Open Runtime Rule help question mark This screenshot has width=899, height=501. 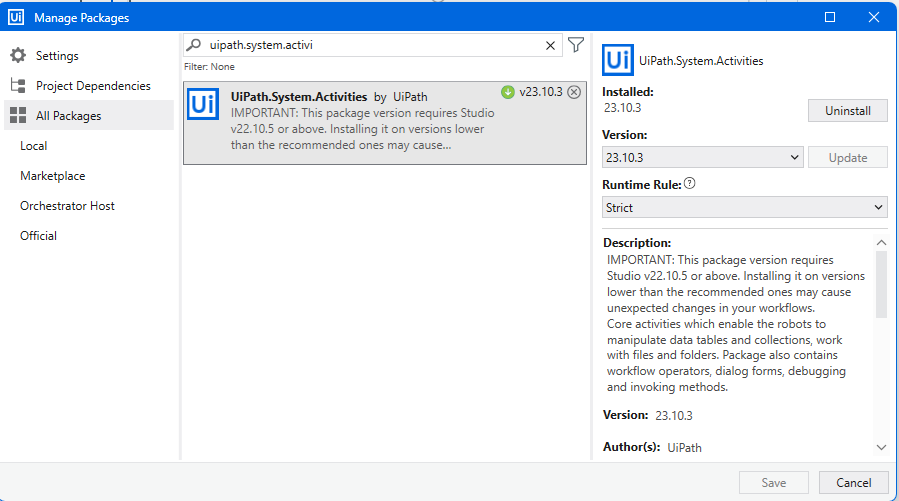pos(690,183)
